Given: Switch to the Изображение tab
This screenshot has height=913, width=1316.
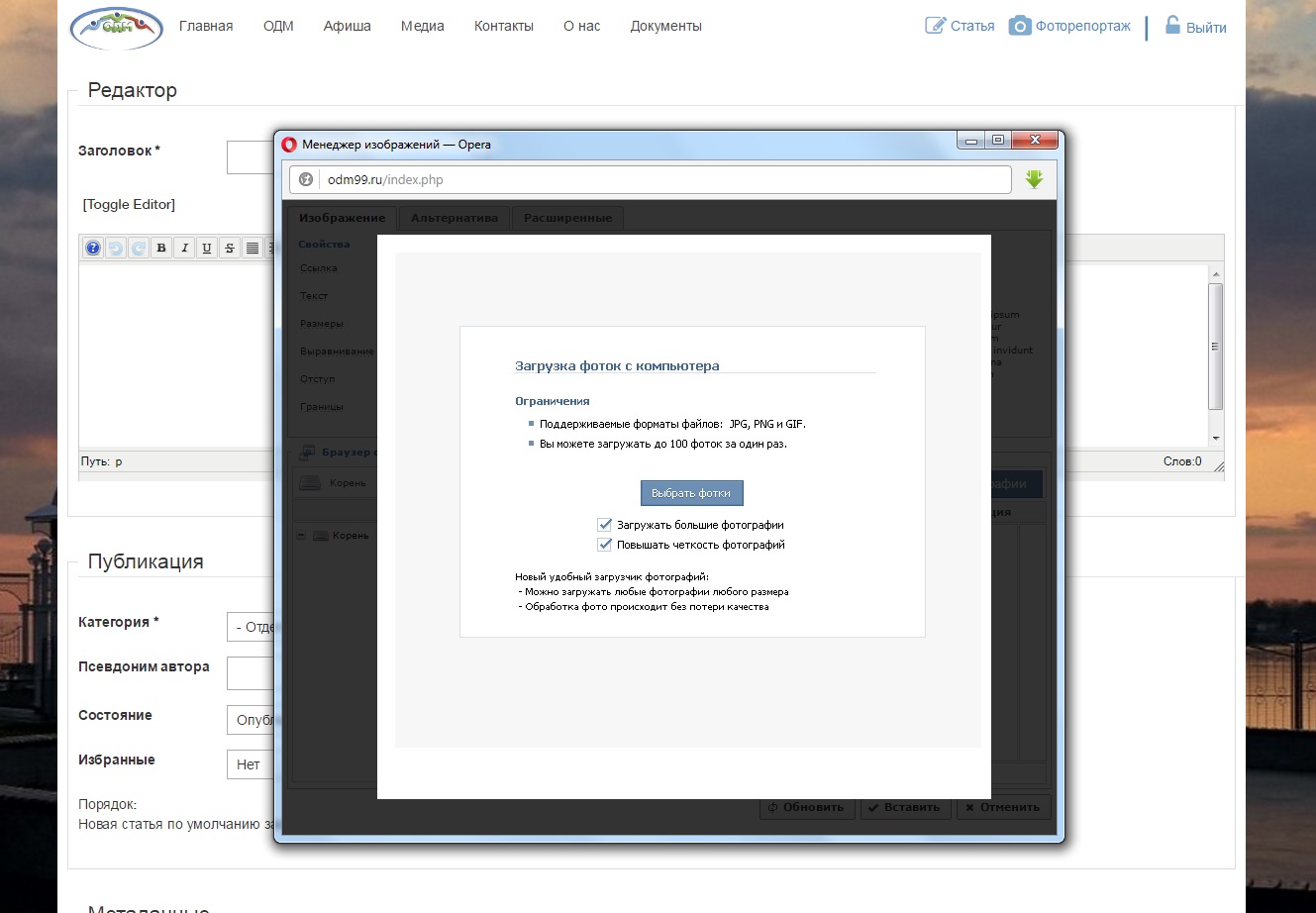Looking at the screenshot, I should point(342,218).
